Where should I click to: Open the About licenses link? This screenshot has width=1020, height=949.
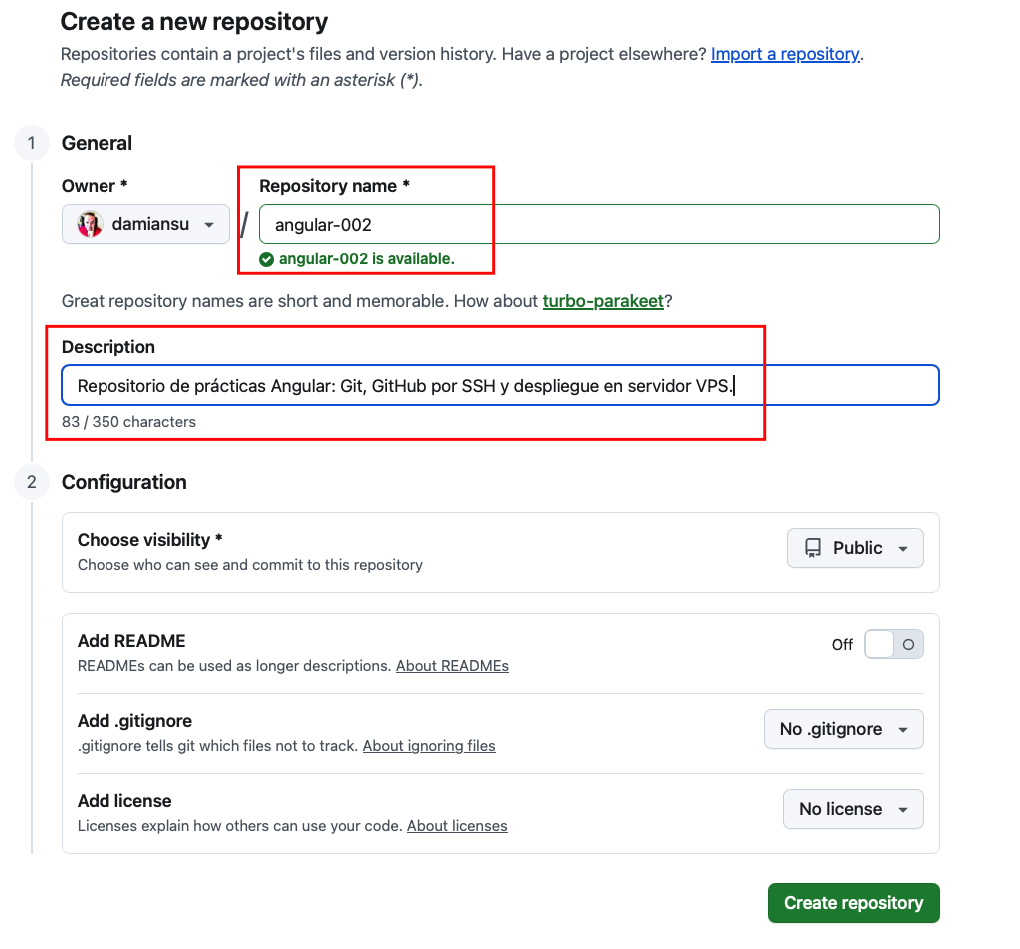tap(457, 826)
